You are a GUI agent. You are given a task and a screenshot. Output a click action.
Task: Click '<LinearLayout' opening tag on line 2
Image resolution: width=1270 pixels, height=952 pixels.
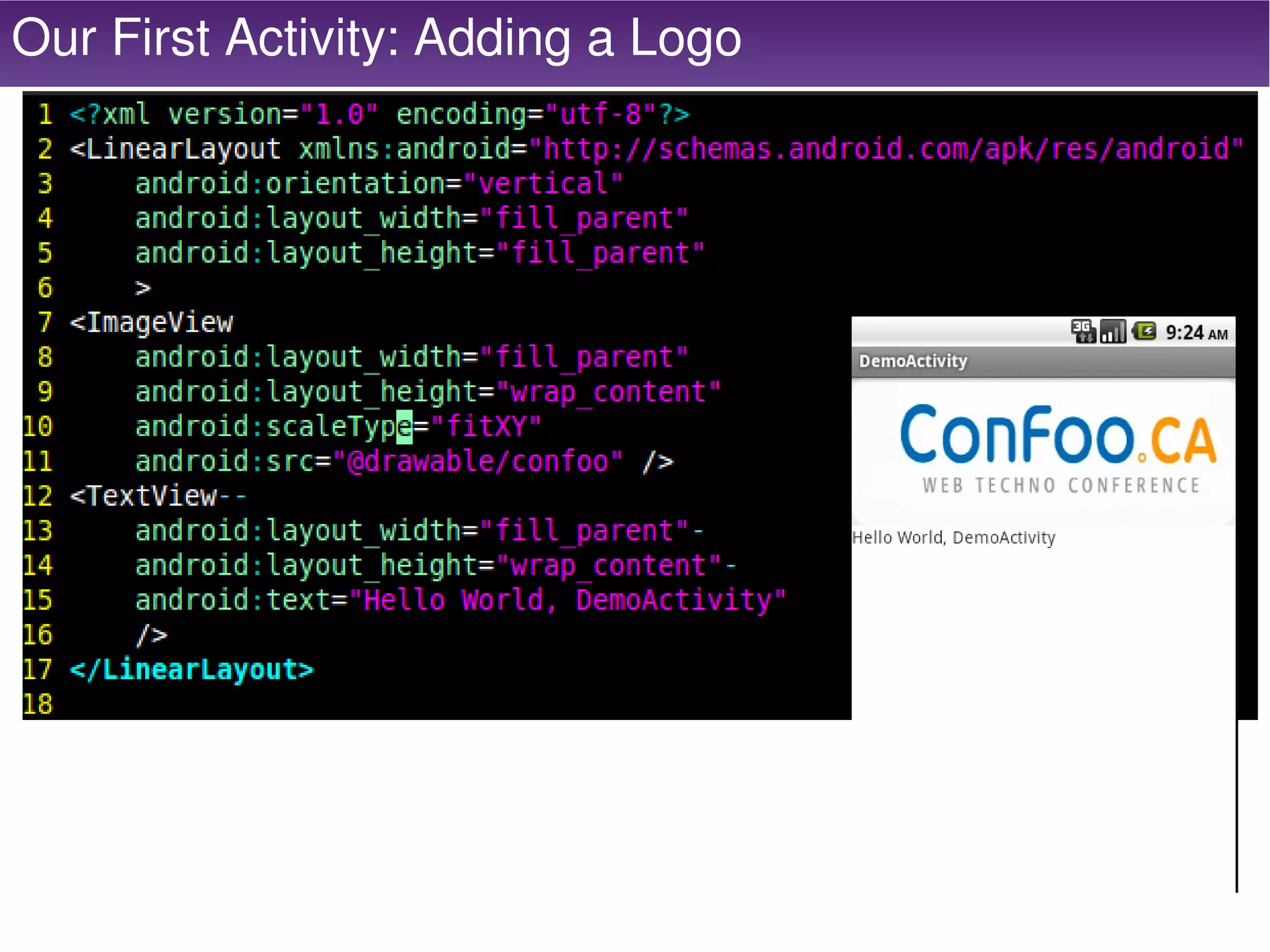click(175, 149)
